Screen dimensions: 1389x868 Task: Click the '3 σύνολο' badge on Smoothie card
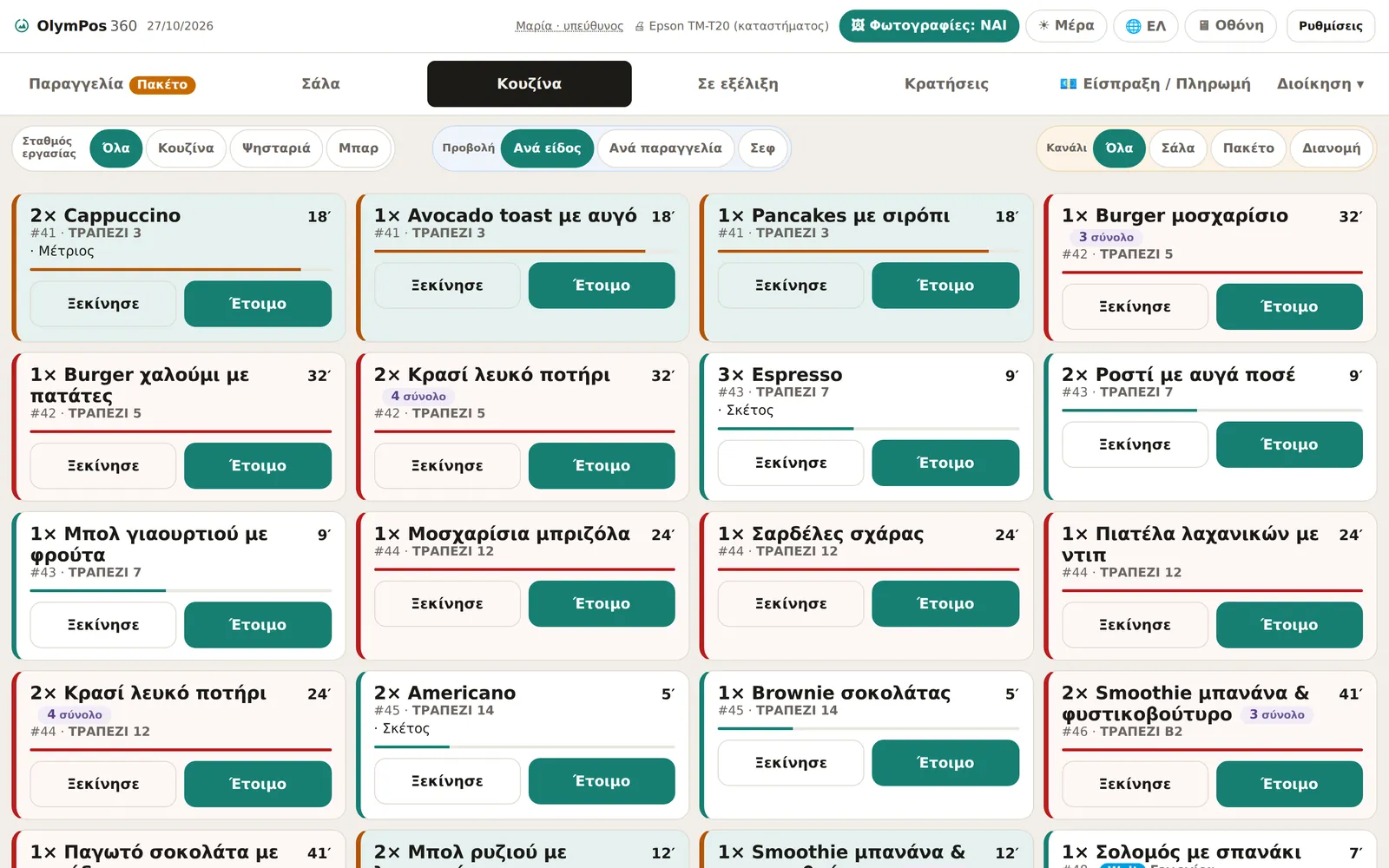1277,714
